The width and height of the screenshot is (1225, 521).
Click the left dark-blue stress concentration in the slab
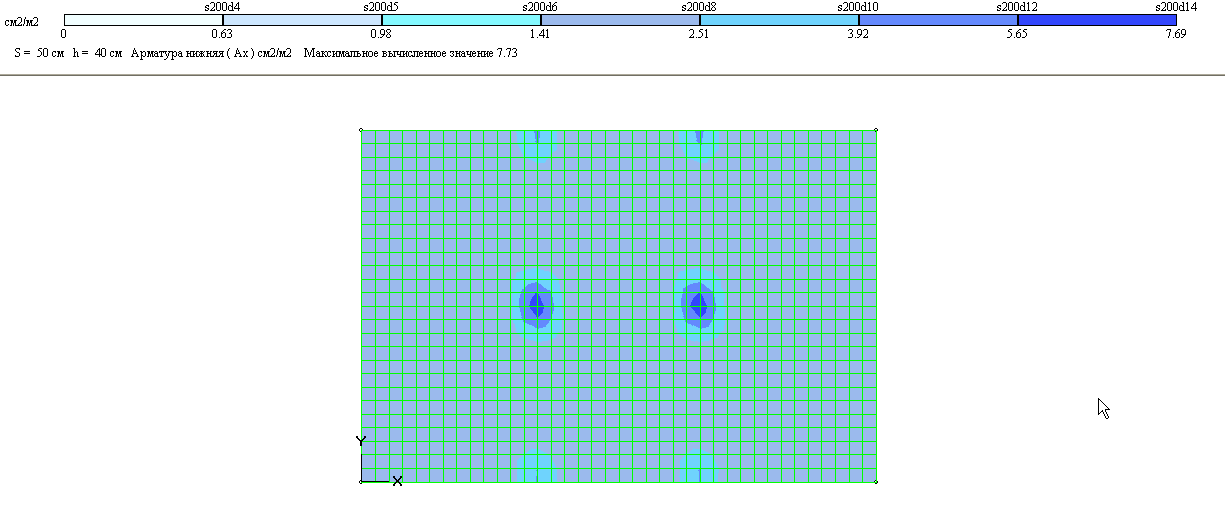(538, 303)
